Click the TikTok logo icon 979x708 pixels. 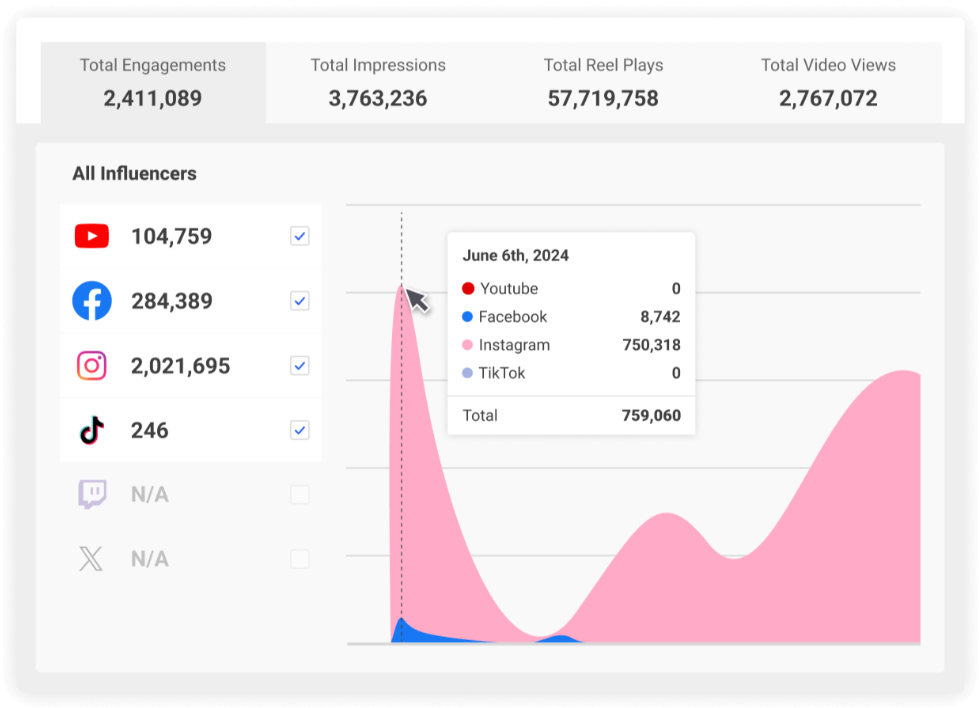(x=92, y=430)
